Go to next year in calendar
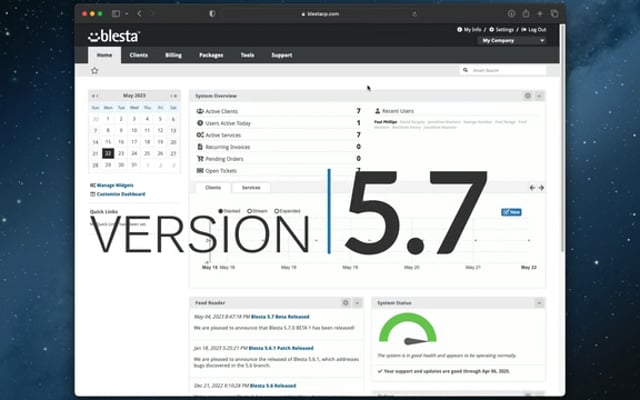 click(x=176, y=96)
